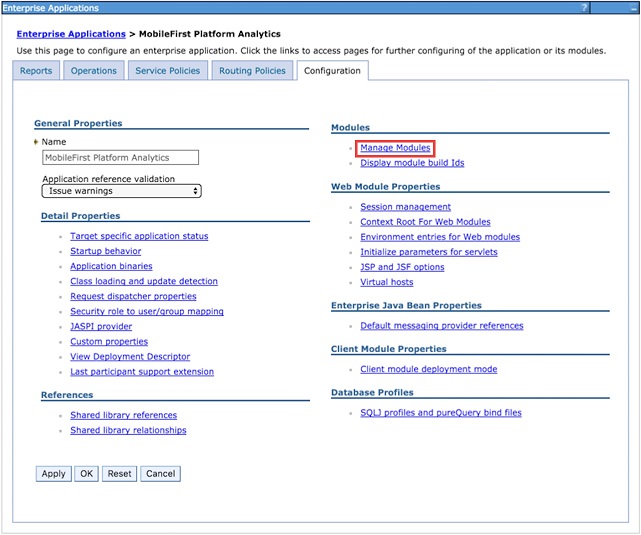Viewport: 641px width, 535px height.
Task: Open the Startup behavior link
Action: (105, 251)
